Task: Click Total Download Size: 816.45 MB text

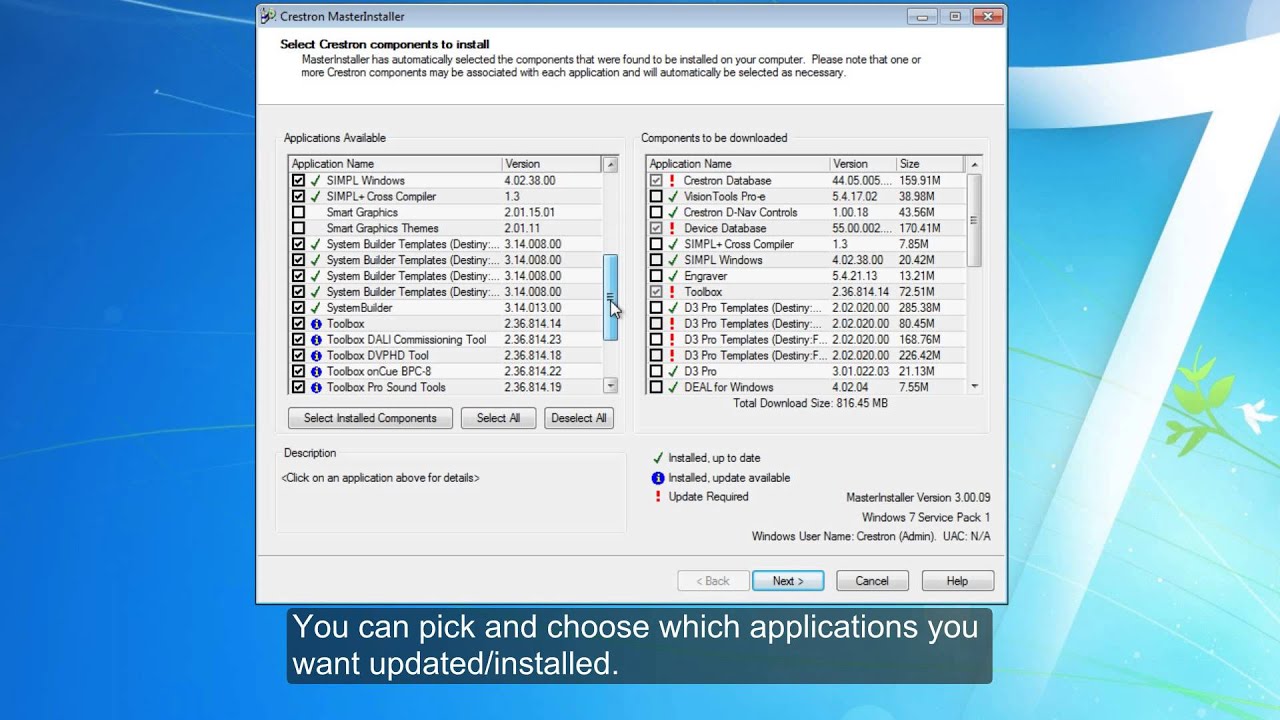Action: [x=810, y=403]
